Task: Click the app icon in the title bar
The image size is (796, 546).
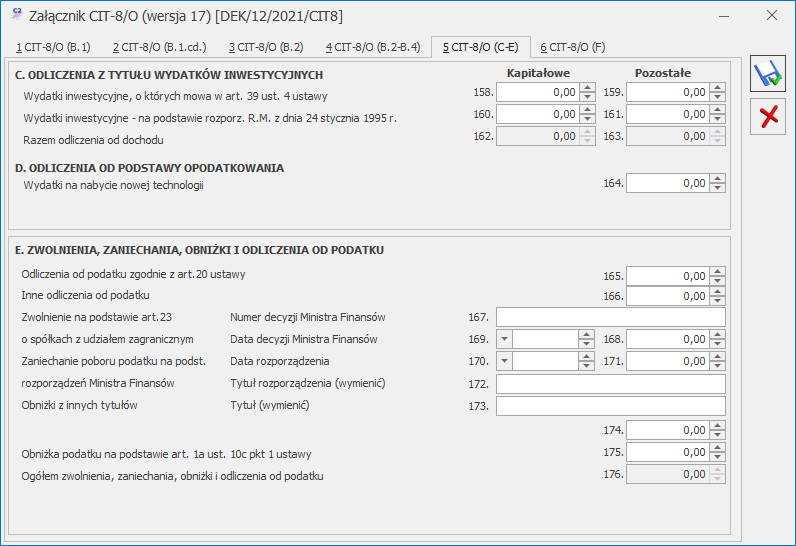Action: coord(16,14)
